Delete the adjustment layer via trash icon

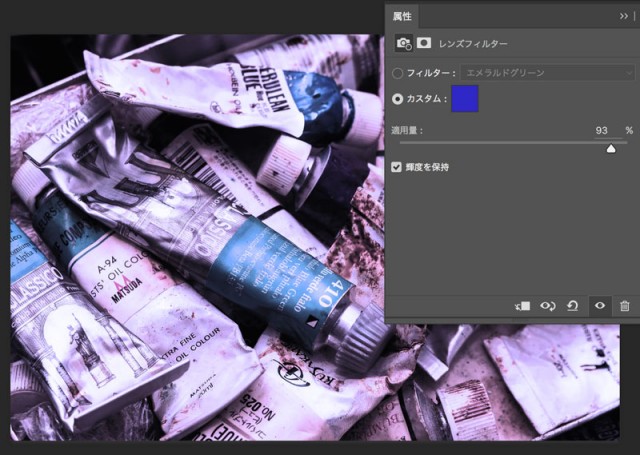click(x=624, y=306)
